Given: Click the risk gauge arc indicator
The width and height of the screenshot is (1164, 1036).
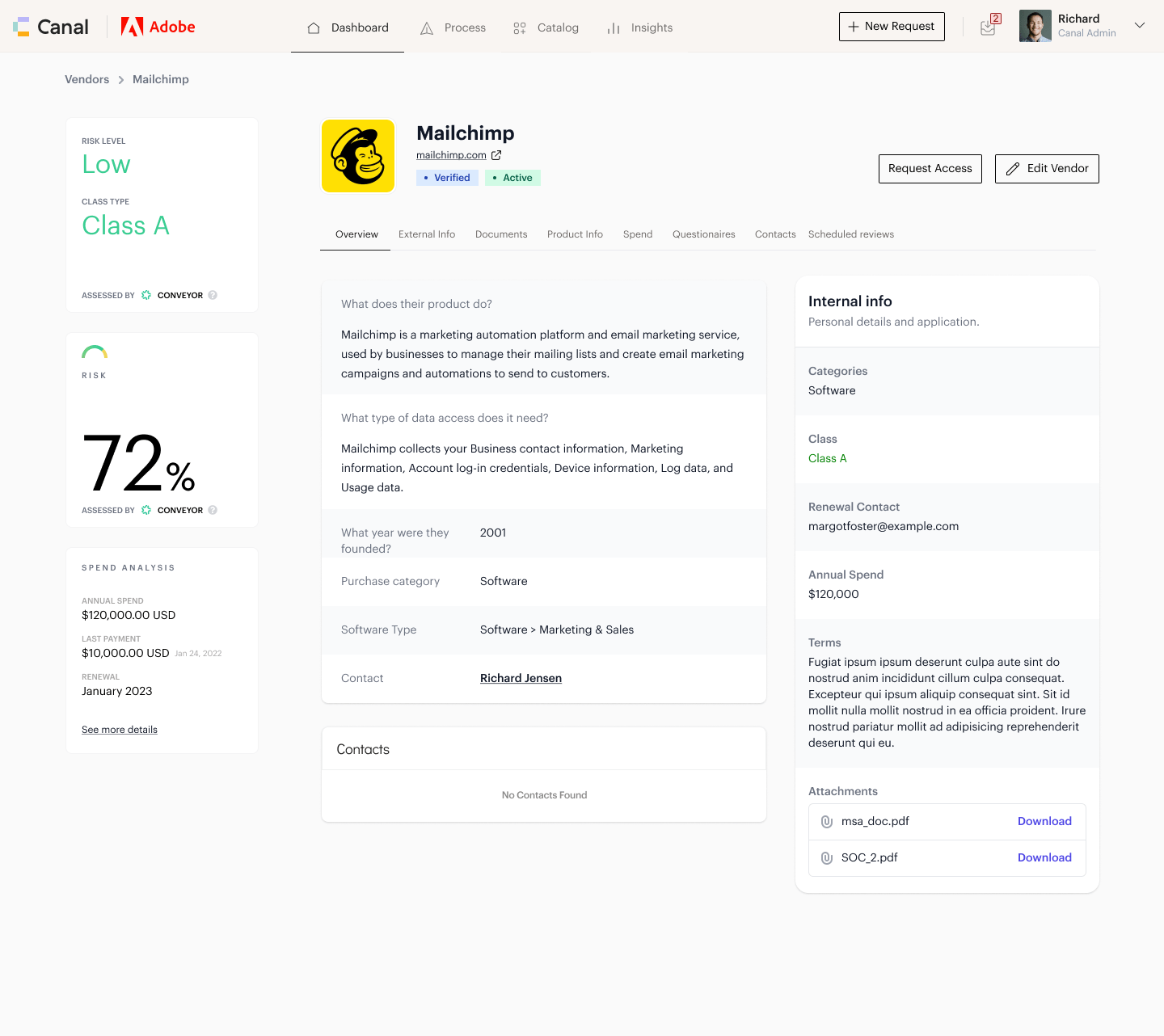Looking at the screenshot, I should point(95,352).
